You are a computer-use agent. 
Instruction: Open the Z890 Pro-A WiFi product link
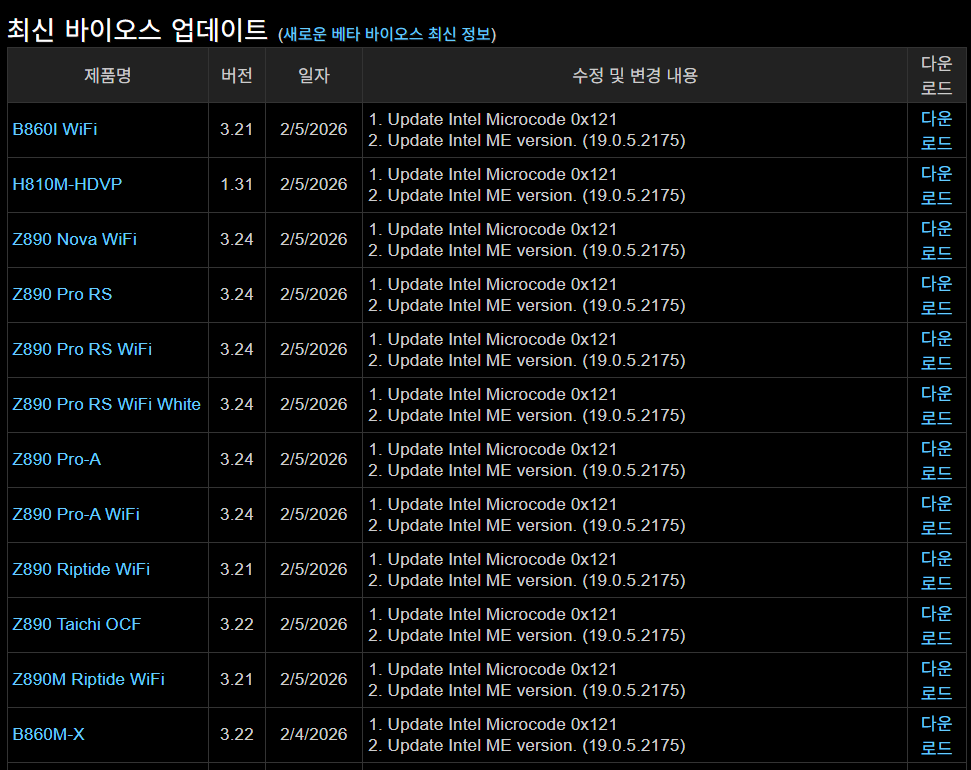(x=76, y=515)
